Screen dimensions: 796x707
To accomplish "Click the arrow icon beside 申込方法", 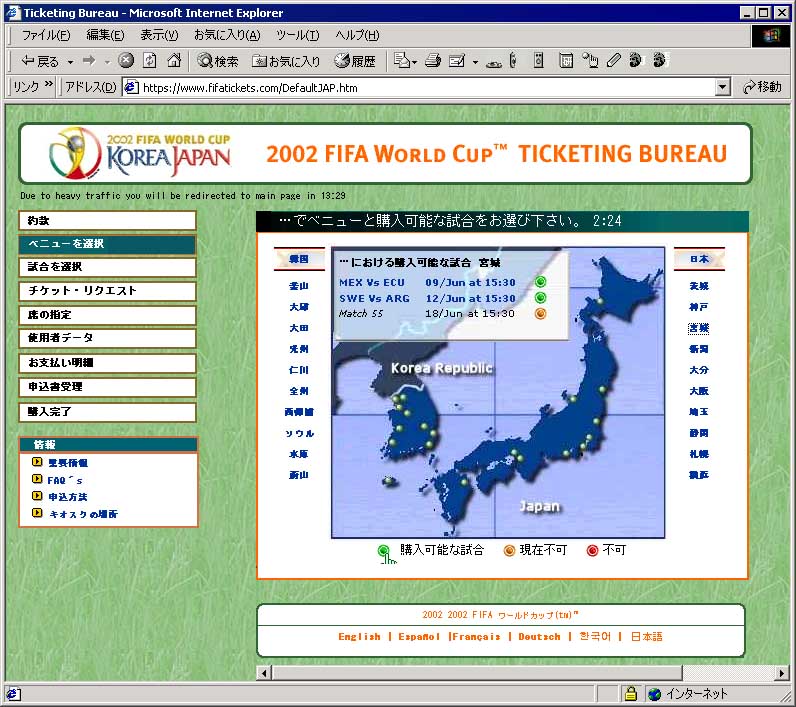I will point(37,495).
